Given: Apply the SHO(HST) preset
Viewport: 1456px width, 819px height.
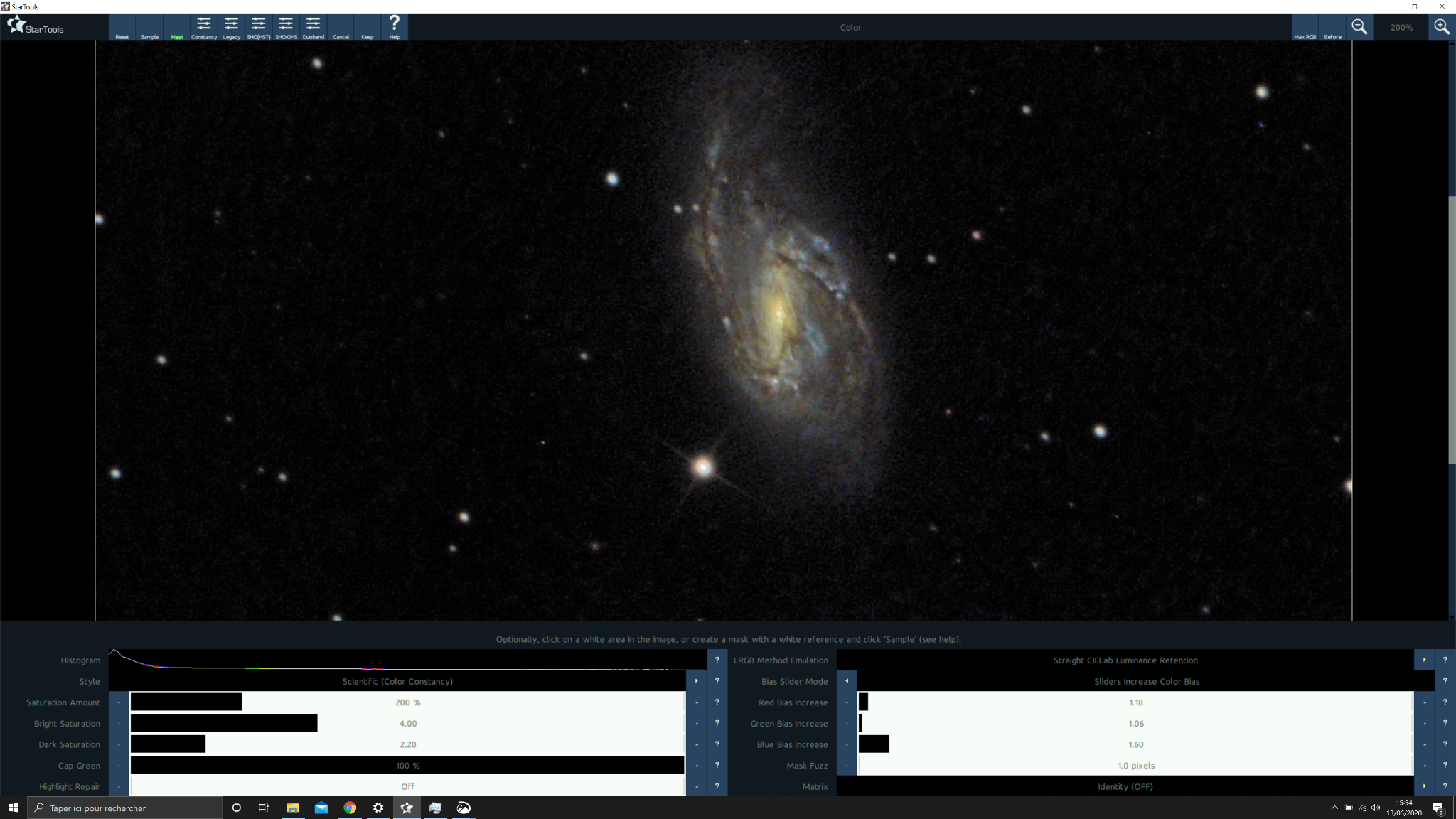Looking at the screenshot, I should pyautogui.click(x=259, y=27).
